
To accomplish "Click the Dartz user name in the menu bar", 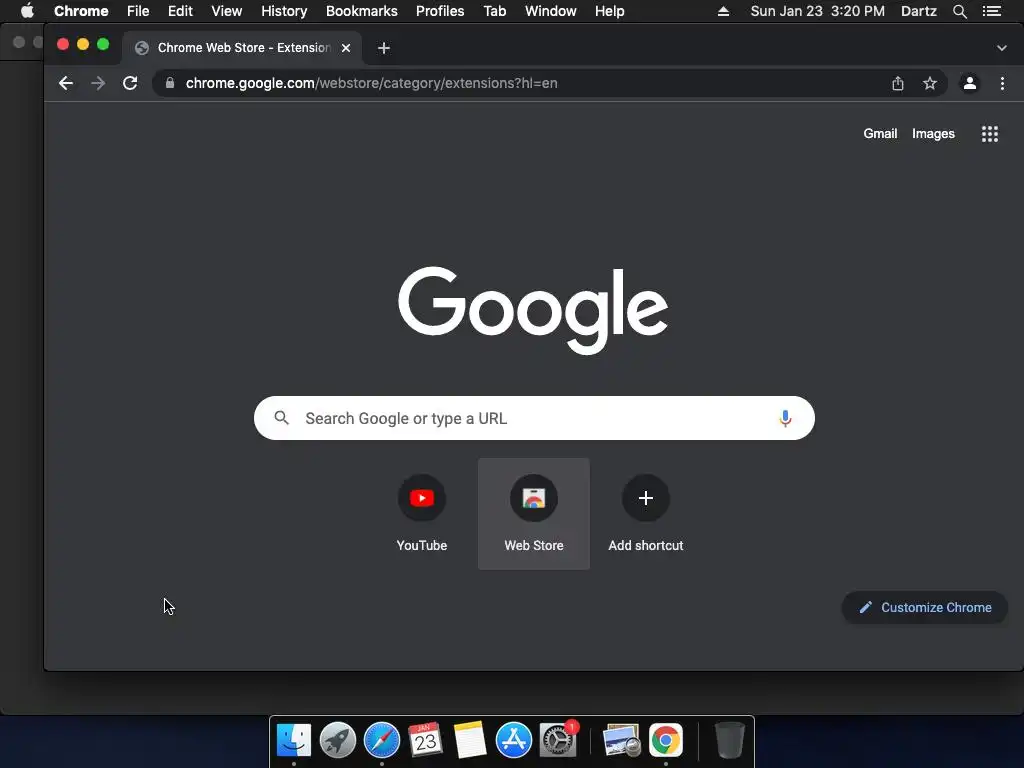I will (919, 11).
